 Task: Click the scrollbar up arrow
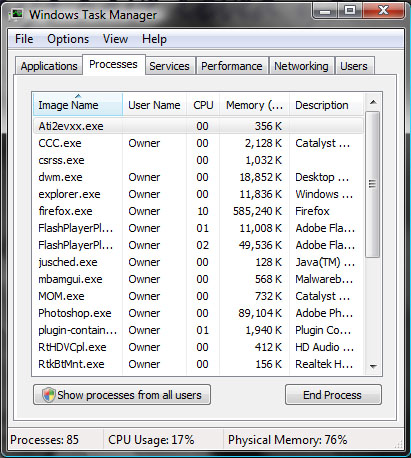tap(373, 102)
